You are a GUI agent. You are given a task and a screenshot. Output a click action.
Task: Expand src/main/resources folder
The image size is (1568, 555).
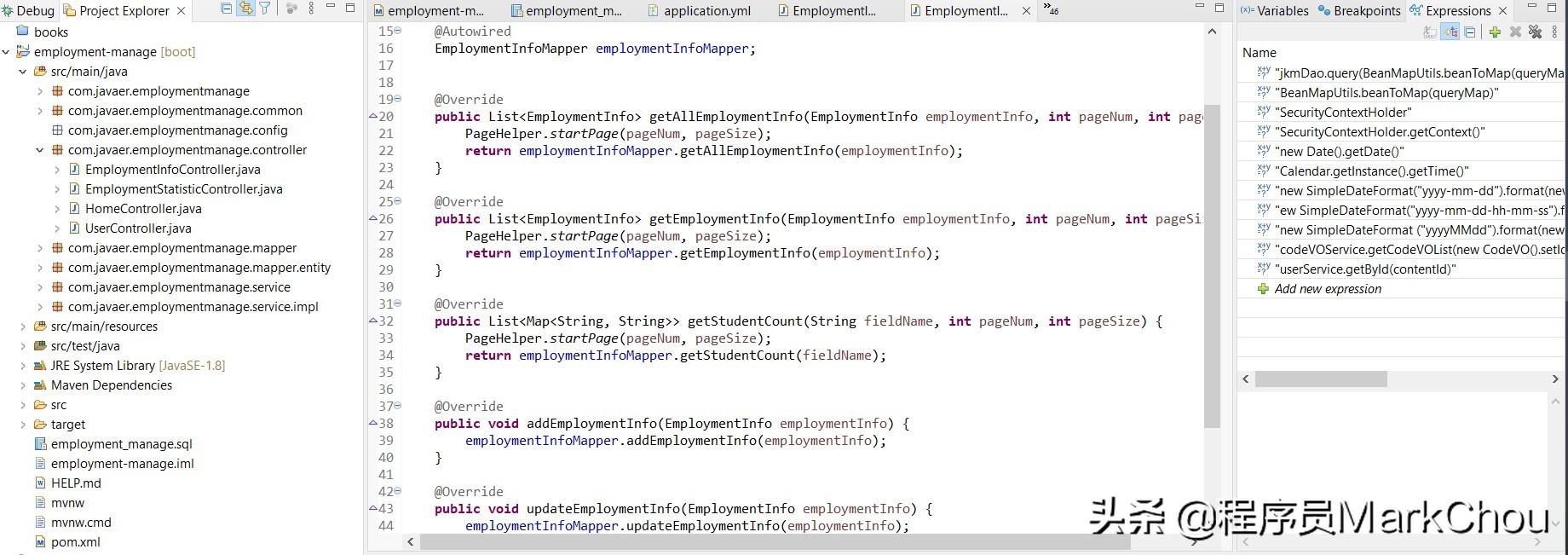point(23,327)
